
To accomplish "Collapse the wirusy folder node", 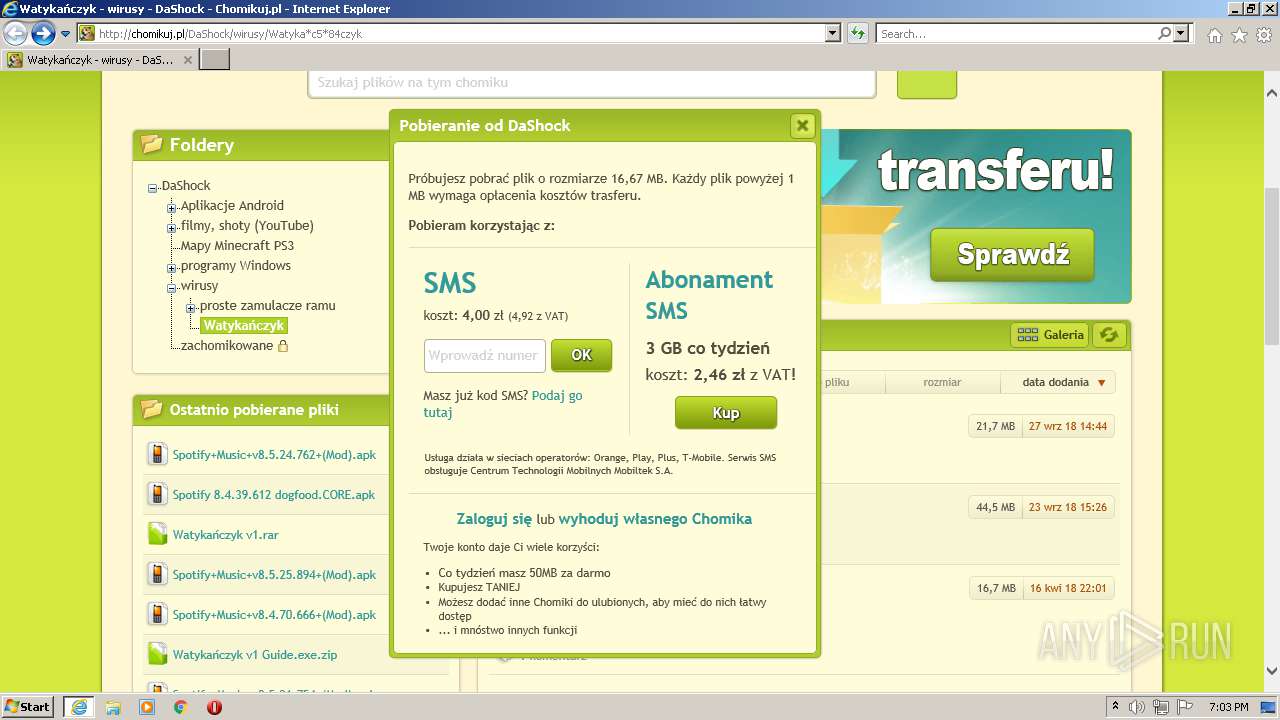I will click(x=172, y=287).
